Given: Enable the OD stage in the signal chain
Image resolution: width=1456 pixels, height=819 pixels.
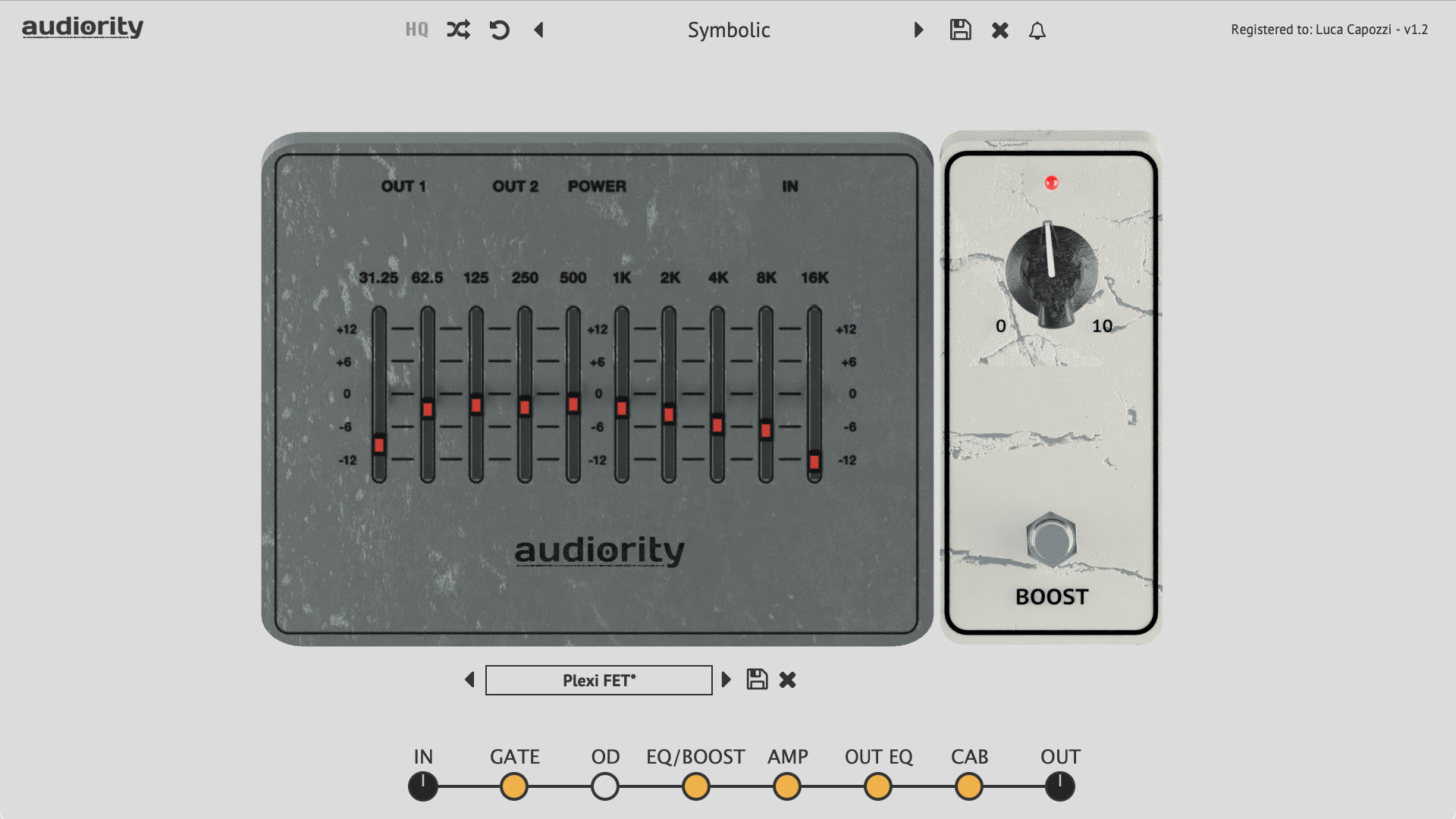Looking at the screenshot, I should (604, 786).
